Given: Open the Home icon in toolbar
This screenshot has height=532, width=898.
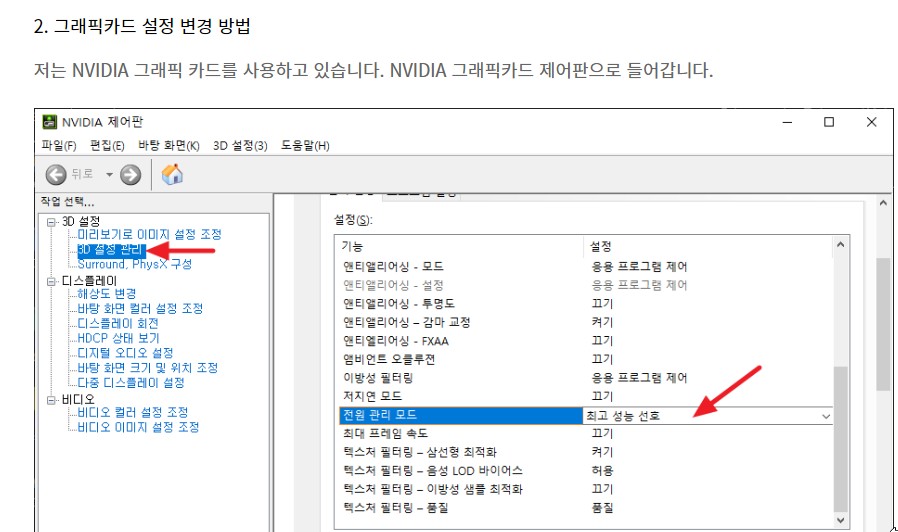Looking at the screenshot, I should pos(172,174).
